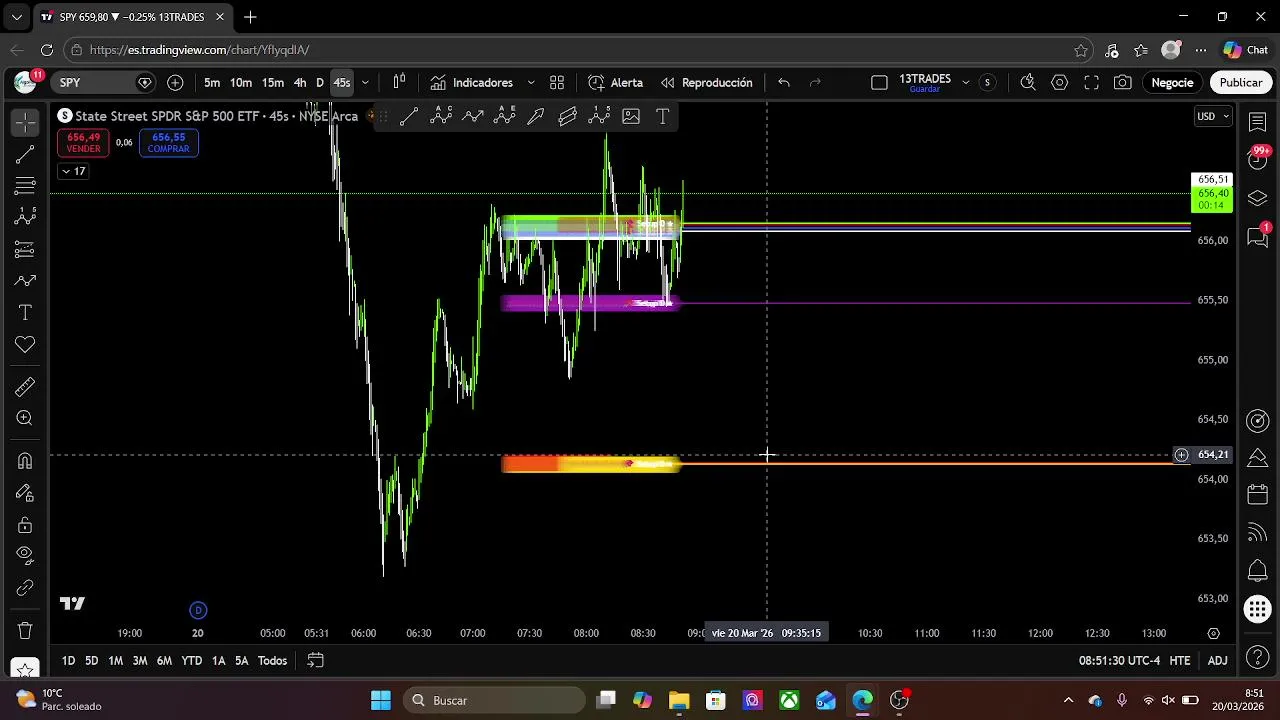Viewport: 1280px width, 720px height.
Task: Click the Negocie button
Action: (x=1172, y=82)
